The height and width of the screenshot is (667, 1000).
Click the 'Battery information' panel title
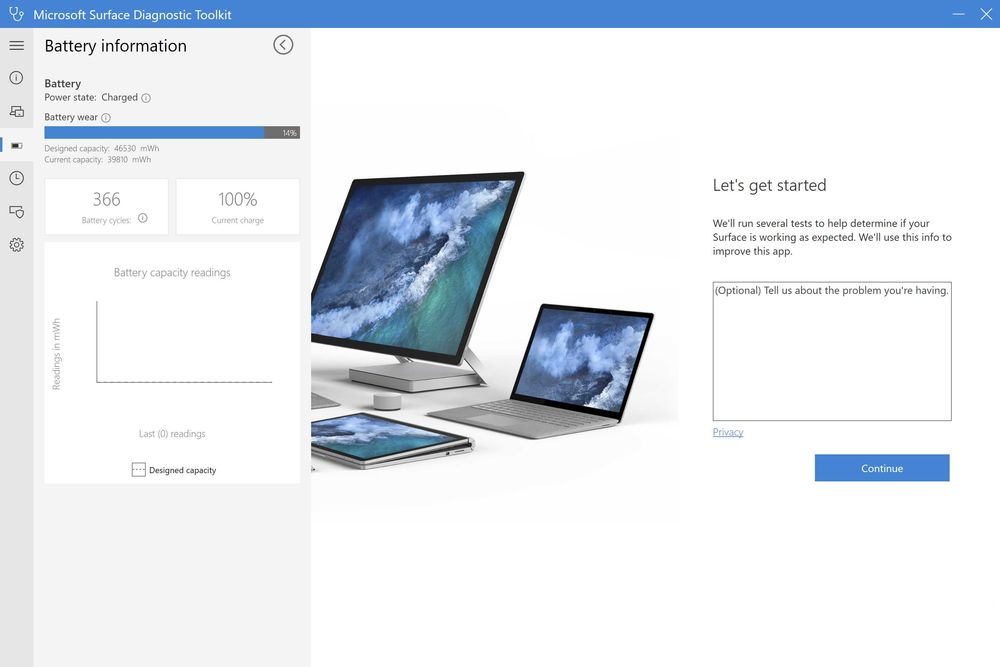[115, 46]
